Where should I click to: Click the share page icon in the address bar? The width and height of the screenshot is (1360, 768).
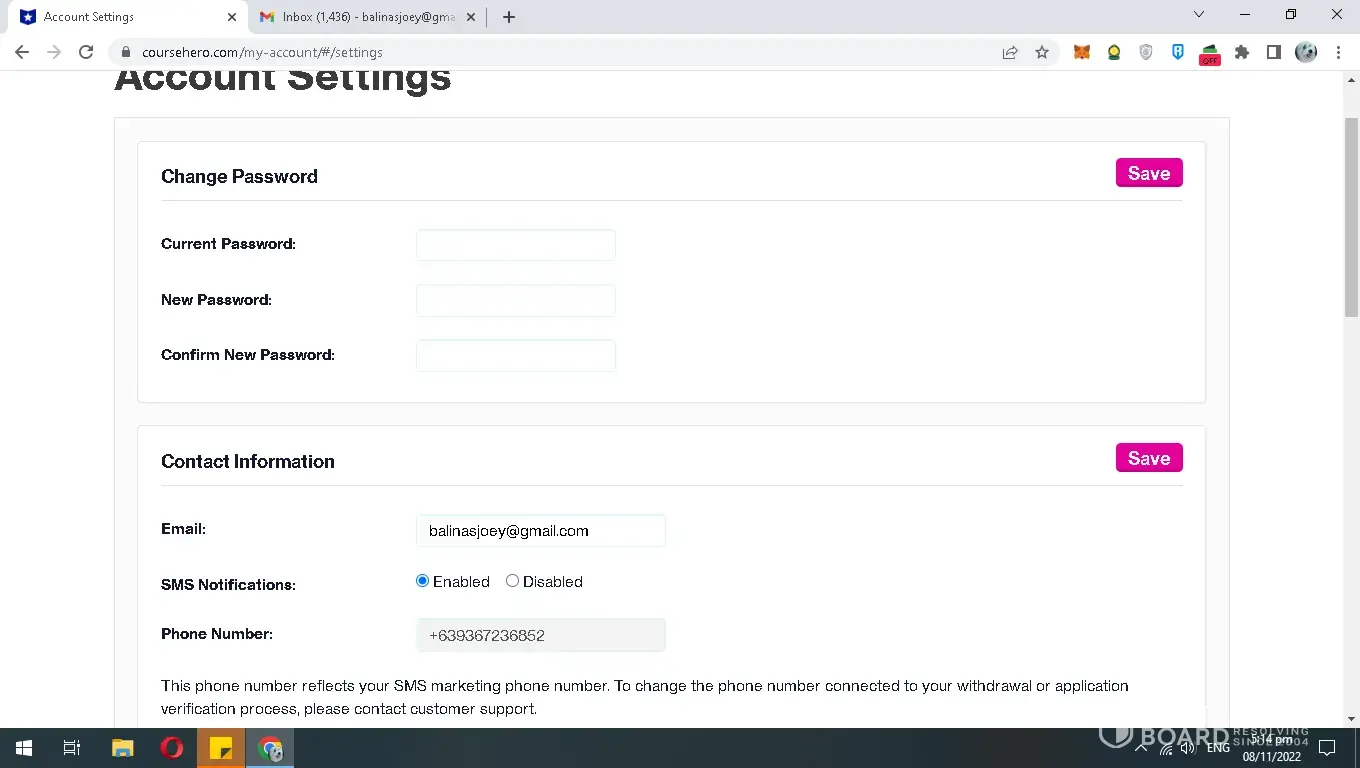1010,52
